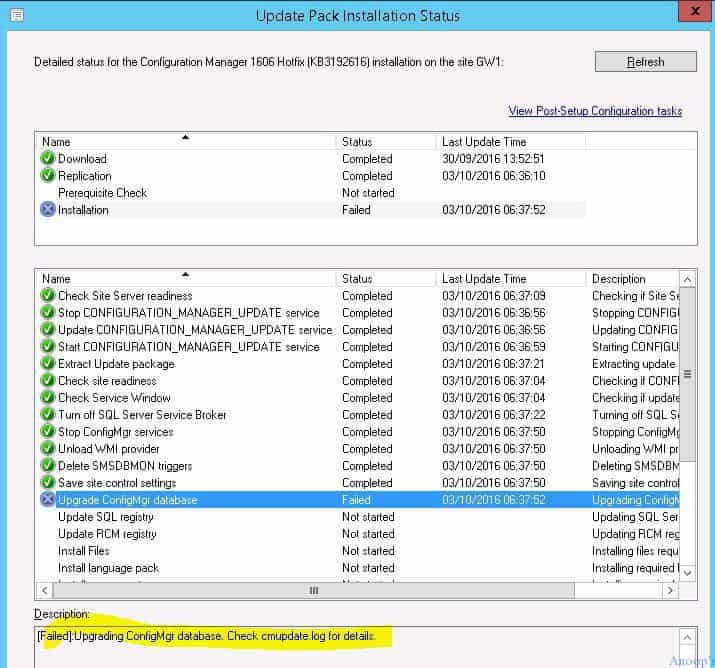
Task: Click the Description box scroll up arrow
Action: coord(688,637)
